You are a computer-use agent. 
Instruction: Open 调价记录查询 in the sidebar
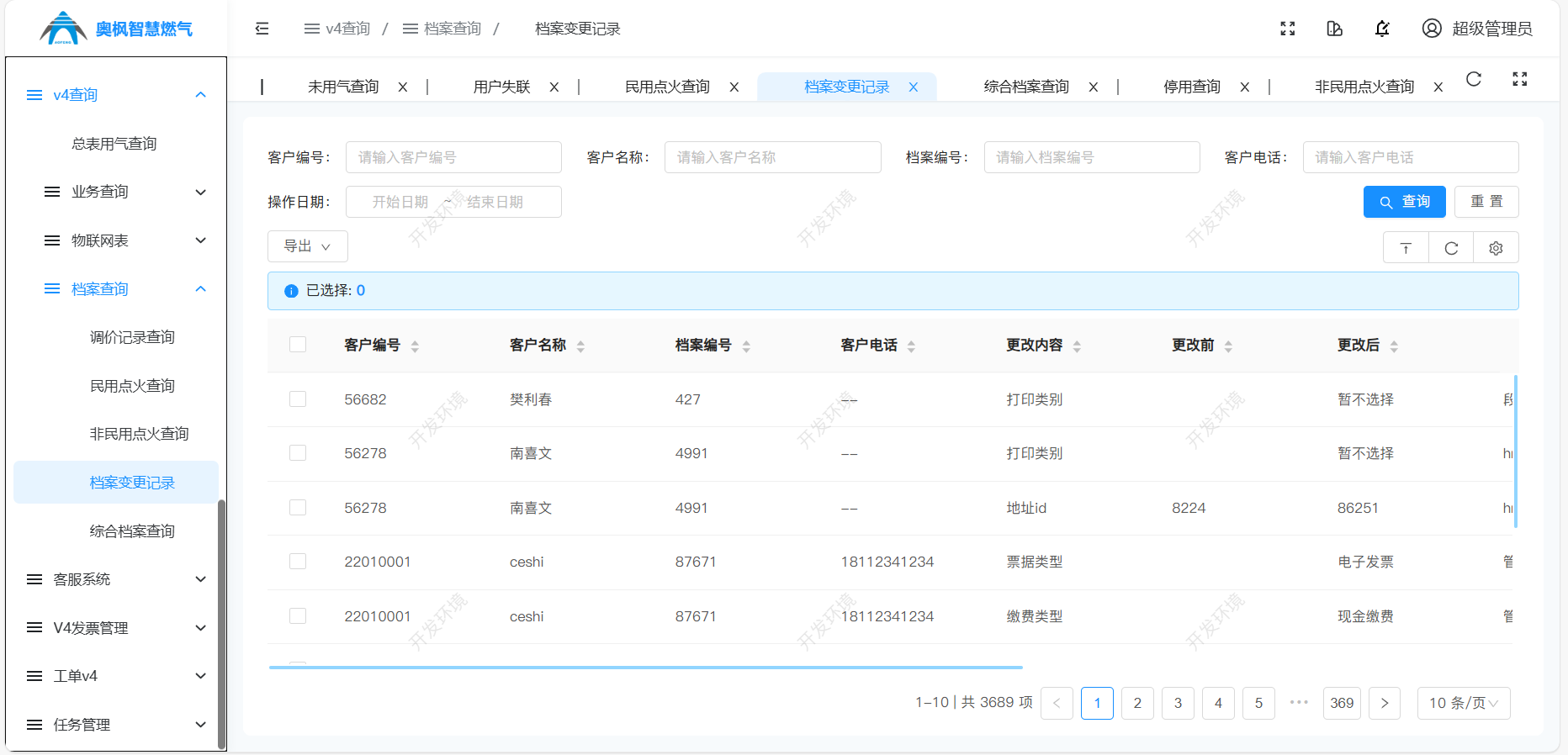coord(132,337)
